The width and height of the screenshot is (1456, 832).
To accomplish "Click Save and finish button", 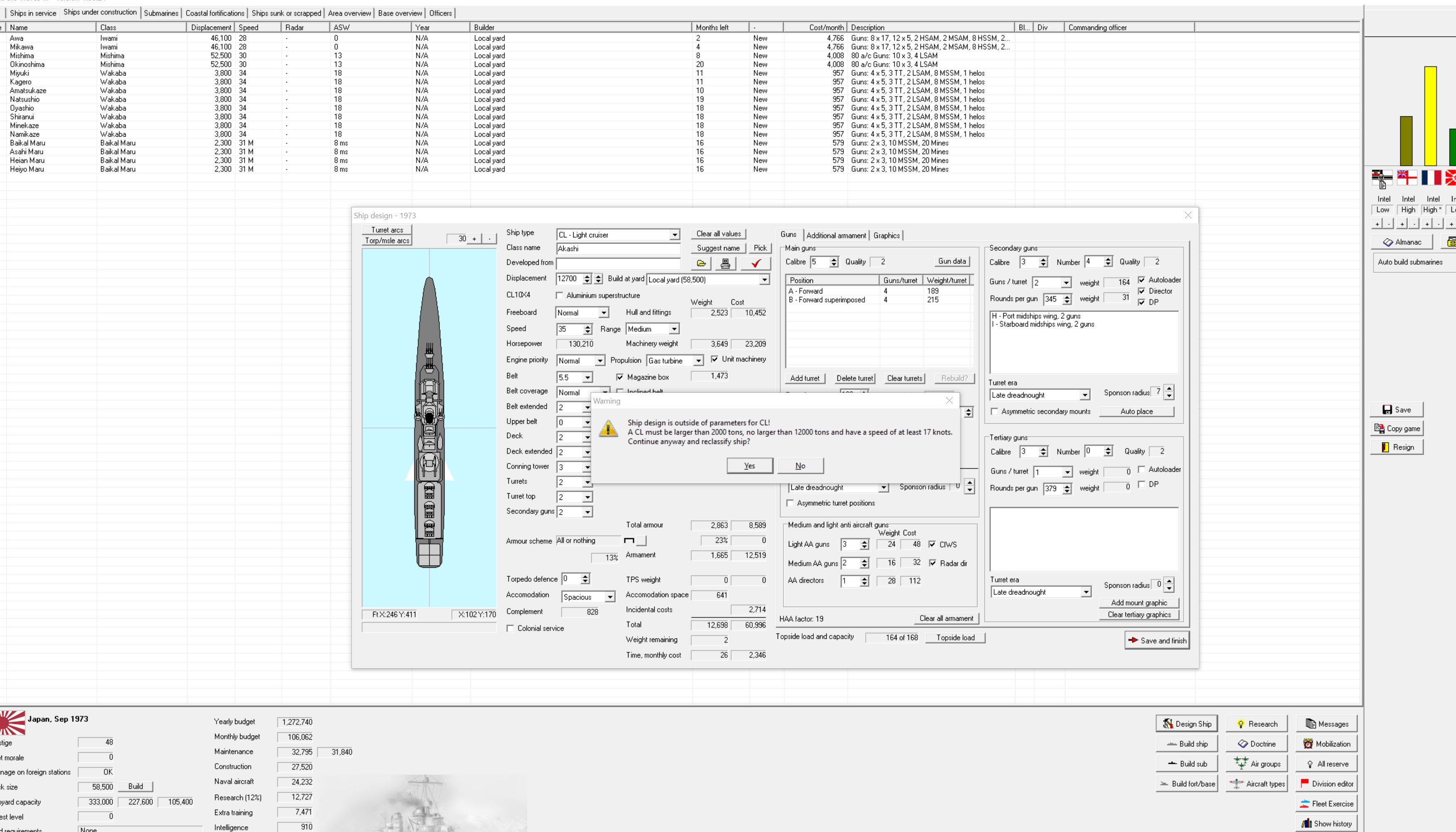I will 1156,640.
